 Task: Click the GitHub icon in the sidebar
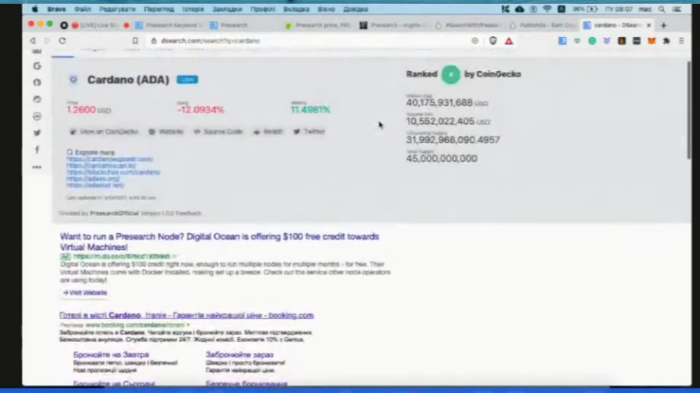(37, 83)
